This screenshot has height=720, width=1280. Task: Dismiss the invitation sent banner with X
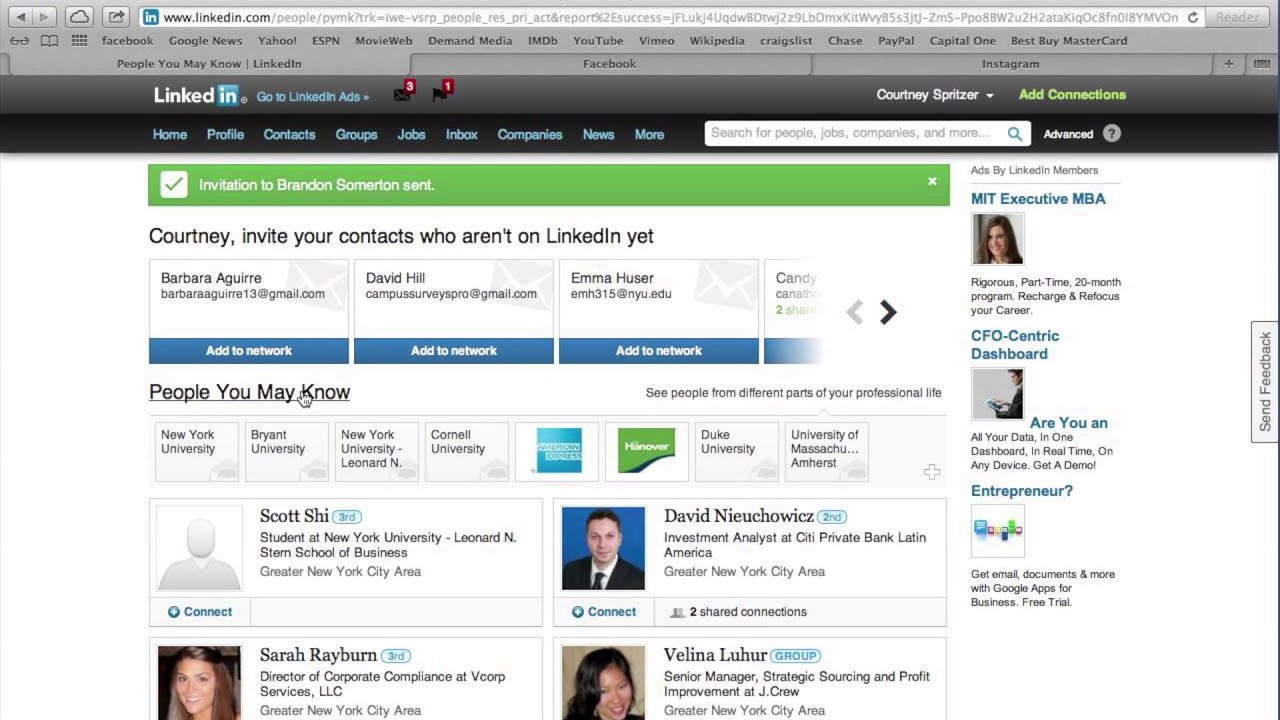pyautogui.click(x=932, y=181)
